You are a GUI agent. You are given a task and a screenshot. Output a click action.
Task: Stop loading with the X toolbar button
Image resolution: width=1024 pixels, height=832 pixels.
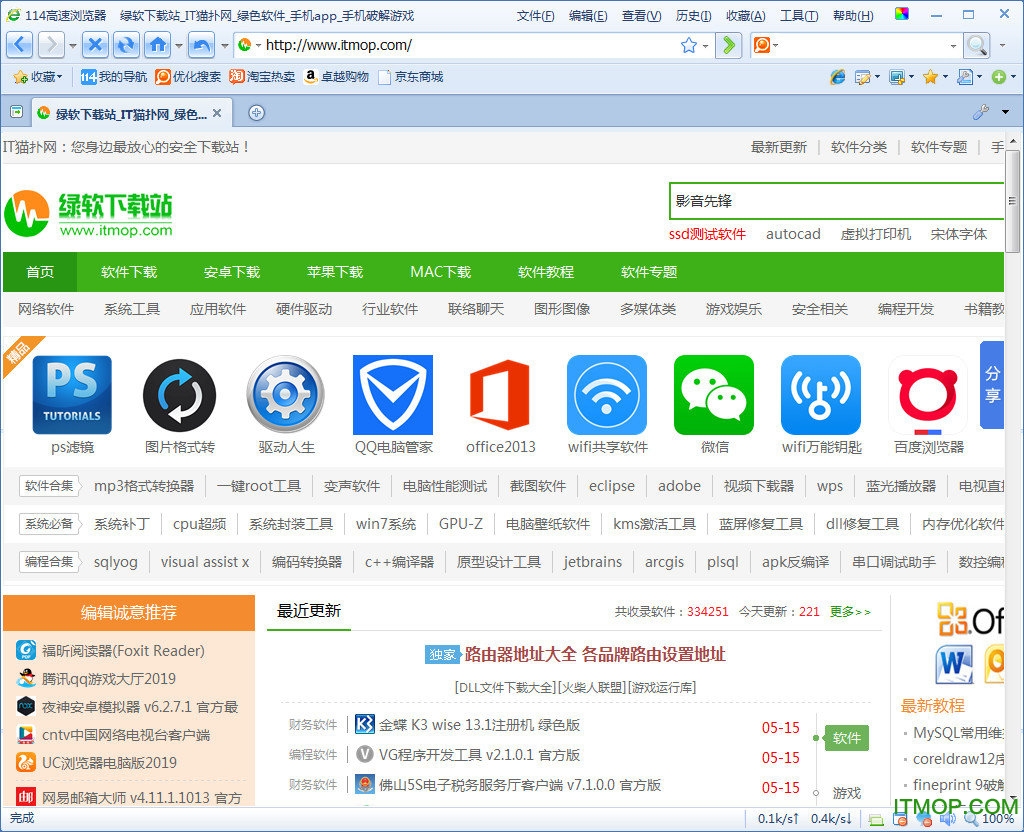tap(95, 45)
